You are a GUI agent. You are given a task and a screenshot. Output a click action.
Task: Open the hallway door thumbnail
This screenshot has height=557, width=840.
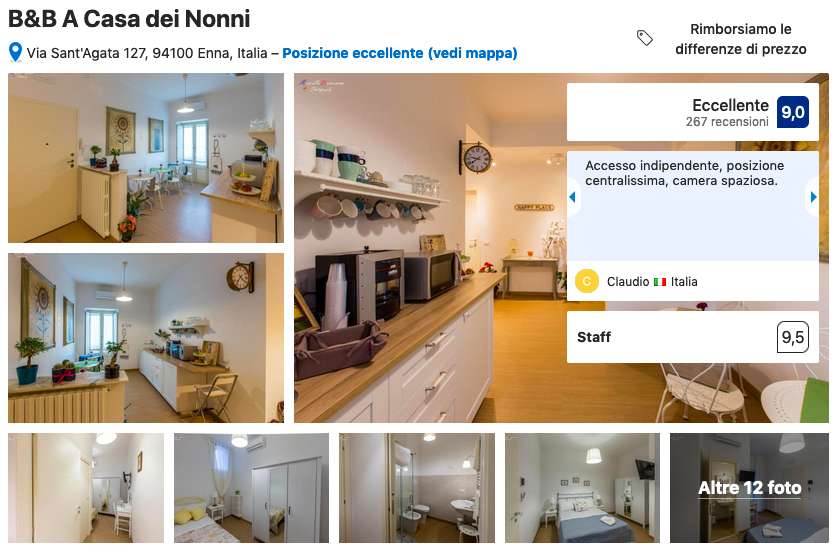tap(86, 488)
